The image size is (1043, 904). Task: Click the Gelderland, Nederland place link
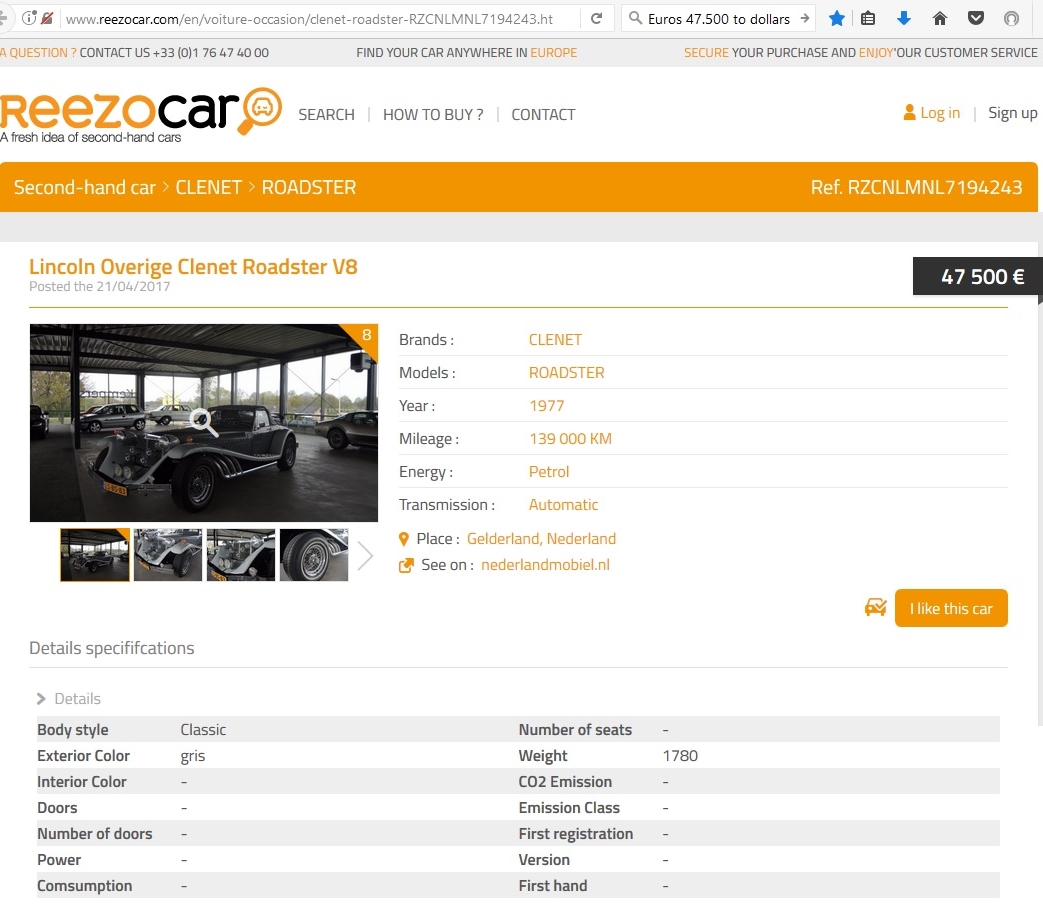point(541,539)
